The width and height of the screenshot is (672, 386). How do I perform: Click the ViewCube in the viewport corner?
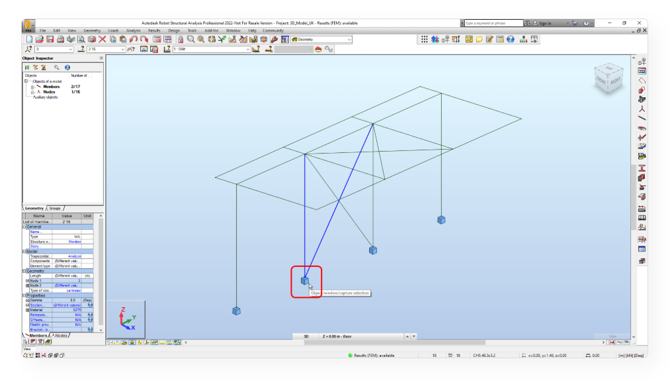[x=608, y=78]
